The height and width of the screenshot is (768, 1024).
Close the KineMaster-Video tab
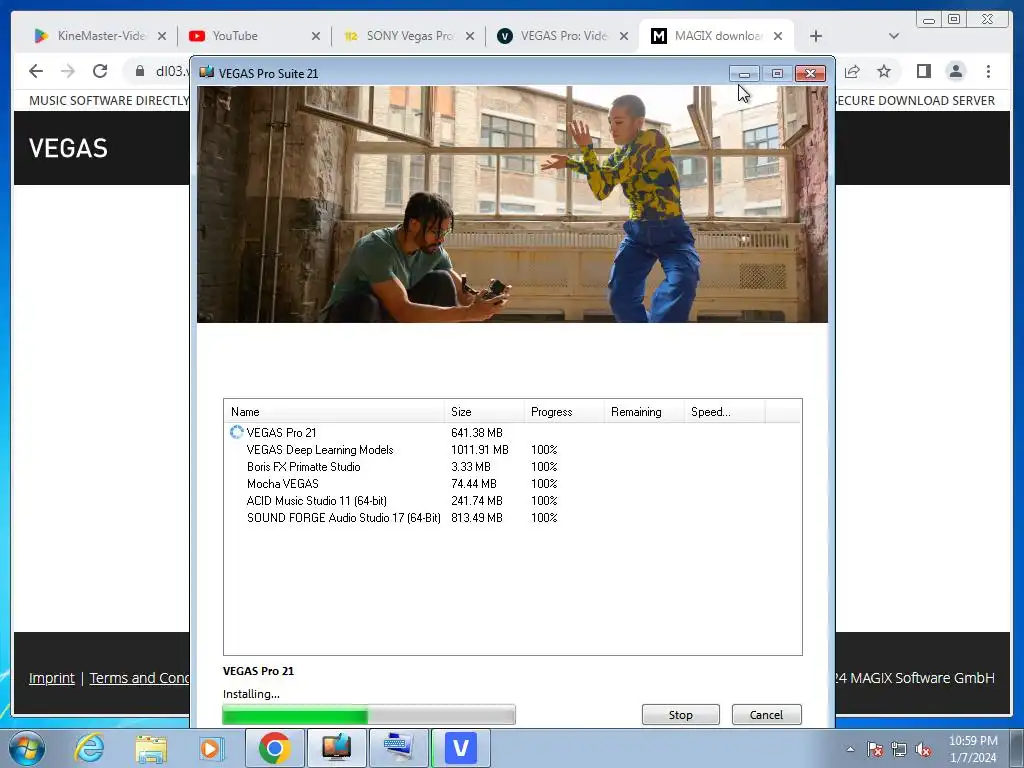click(162, 36)
